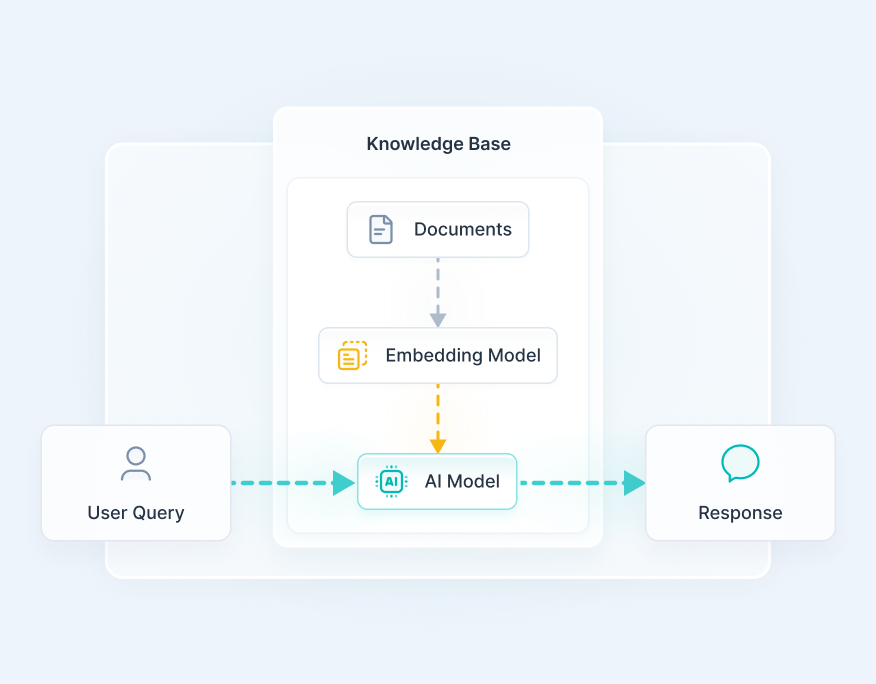Select the Documents text label

[x=463, y=229]
